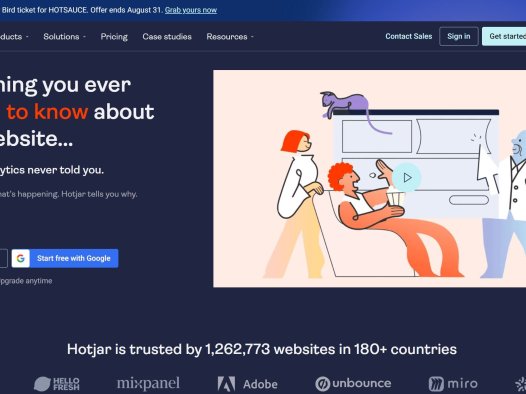Go to Case studies

tap(167, 37)
